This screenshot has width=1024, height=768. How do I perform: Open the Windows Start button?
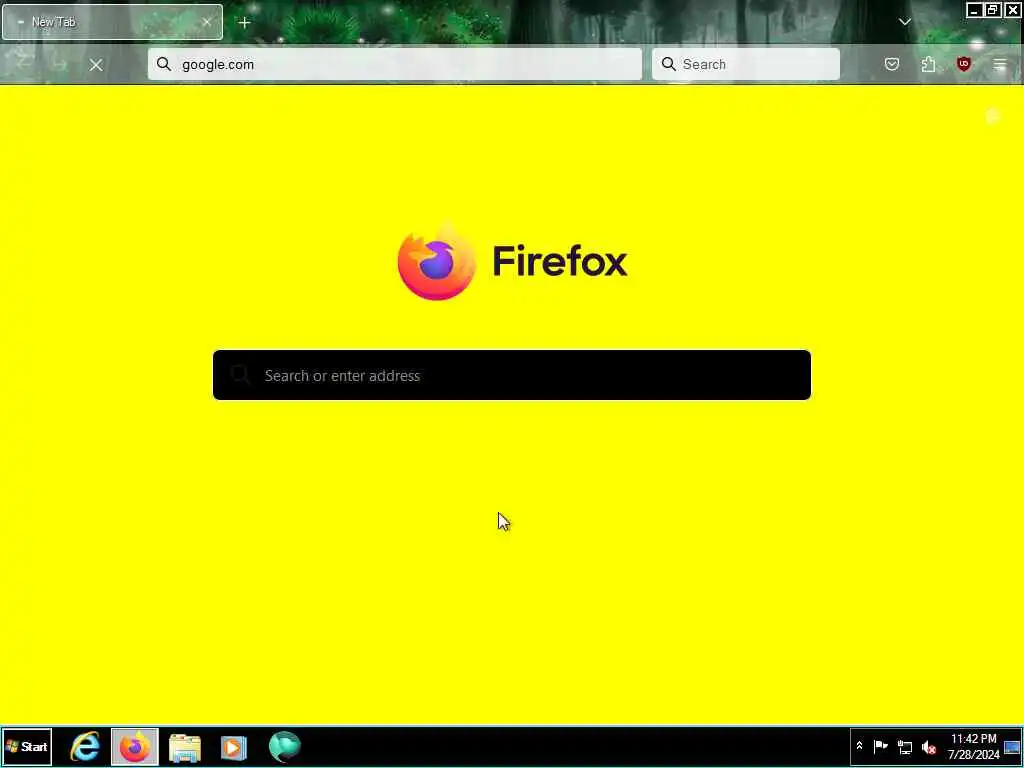[x=27, y=746]
